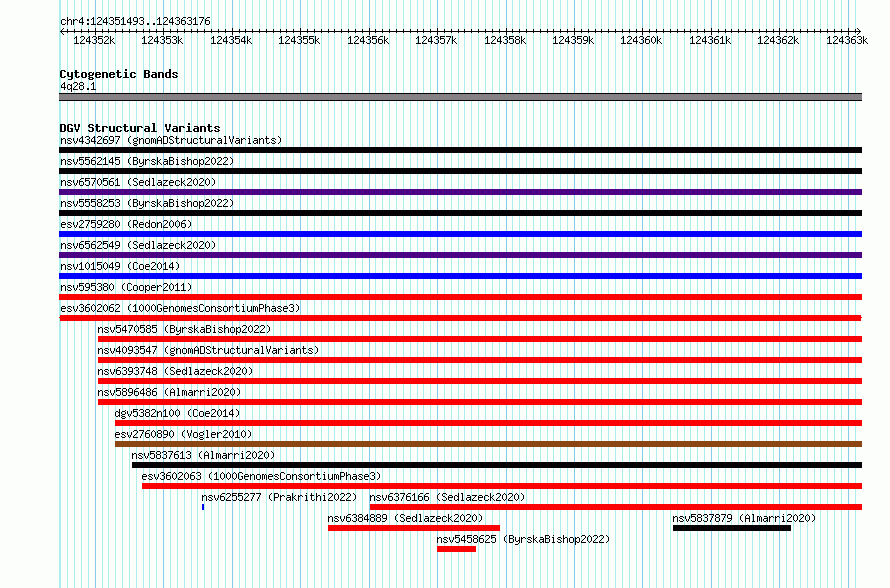Select the short black bar of nsv5837879
The height and width of the screenshot is (588, 890).
pyautogui.click(x=732, y=528)
